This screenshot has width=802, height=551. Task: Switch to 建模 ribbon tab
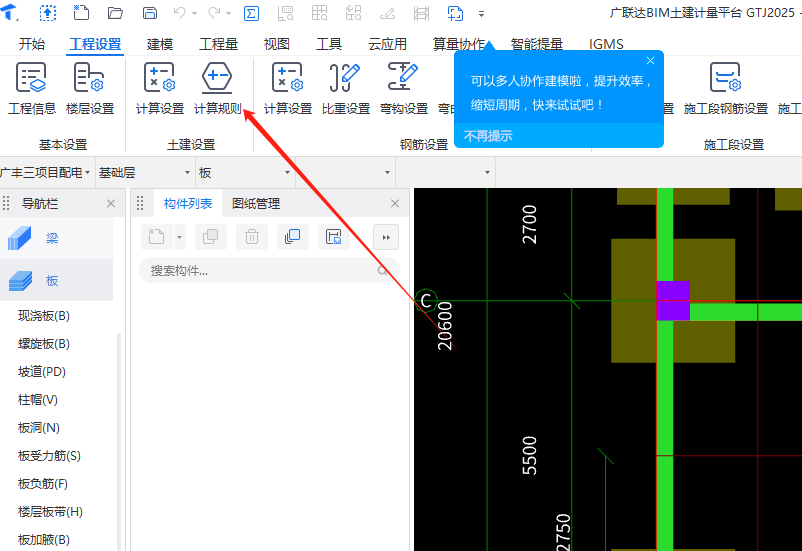click(160, 44)
